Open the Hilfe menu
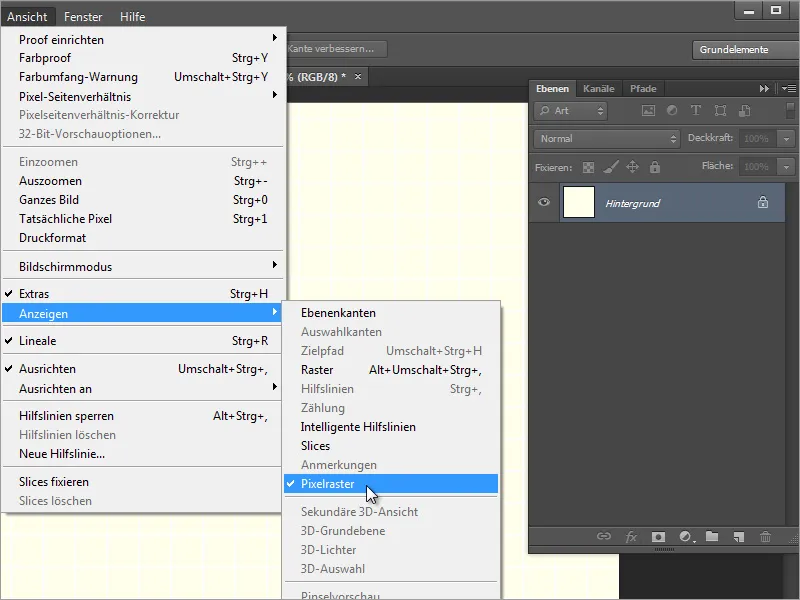 [133, 17]
